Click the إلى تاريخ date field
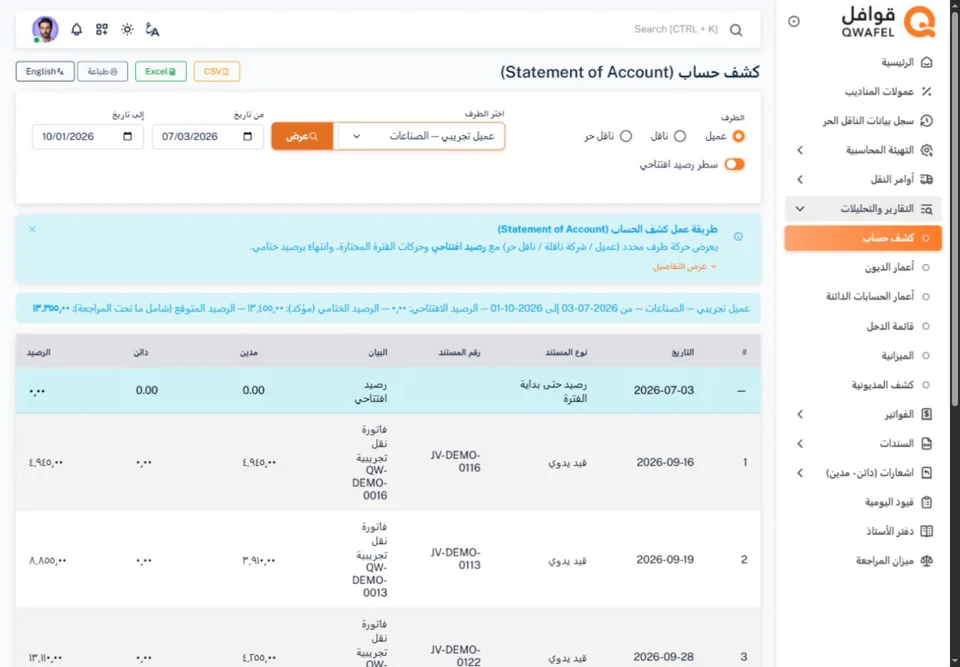The height and width of the screenshot is (667, 960). (x=88, y=137)
